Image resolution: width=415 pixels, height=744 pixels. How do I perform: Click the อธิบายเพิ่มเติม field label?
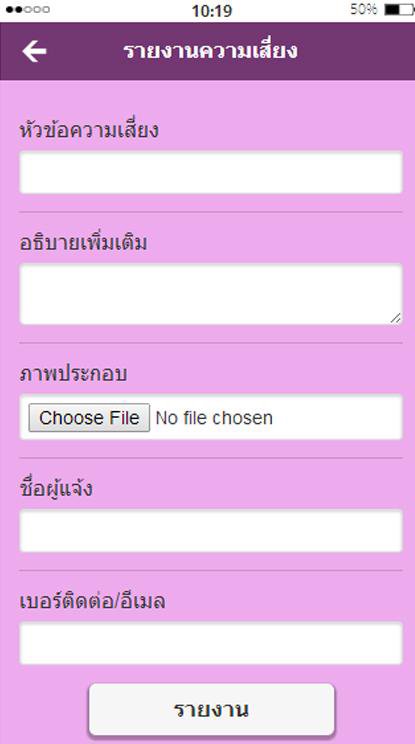pyautogui.click(x=83, y=243)
